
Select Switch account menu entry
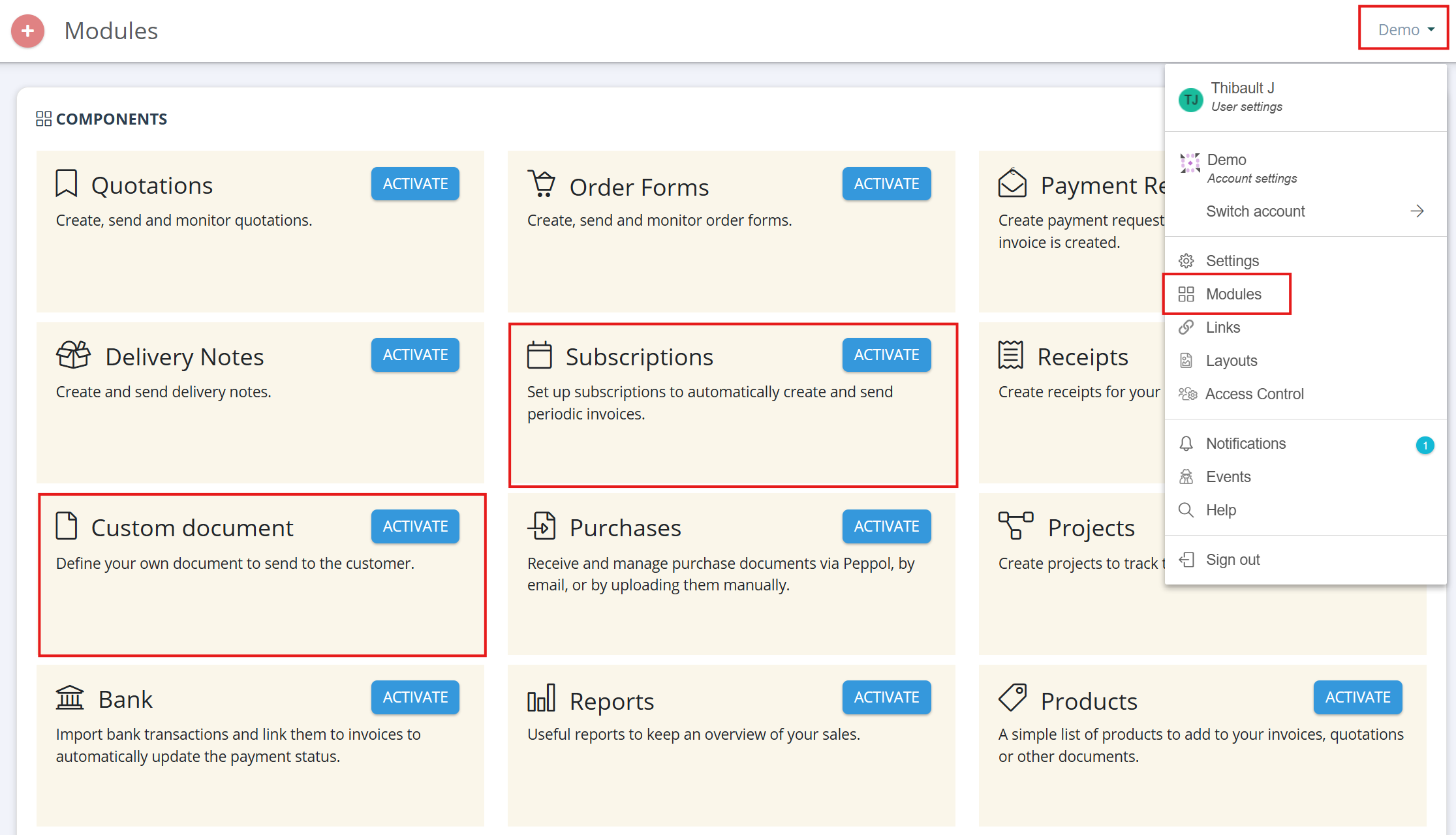tap(1305, 211)
